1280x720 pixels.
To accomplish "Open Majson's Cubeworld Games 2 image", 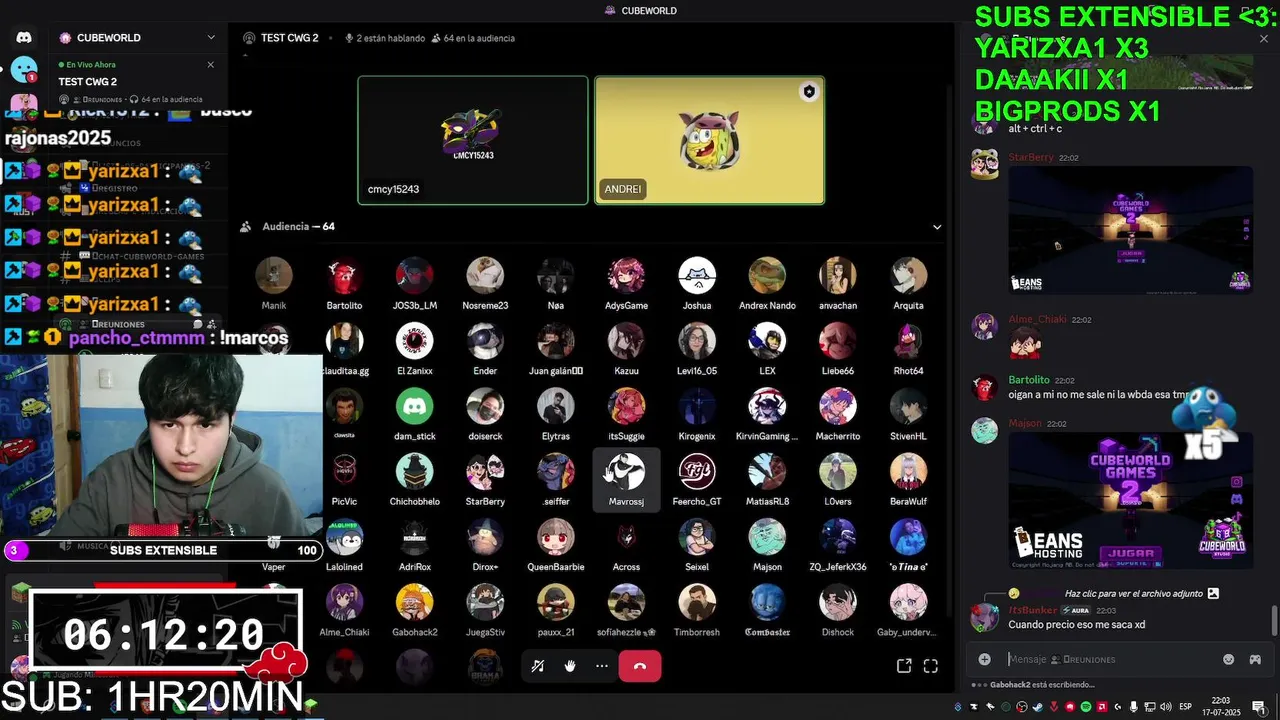I will (x=1131, y=500).
